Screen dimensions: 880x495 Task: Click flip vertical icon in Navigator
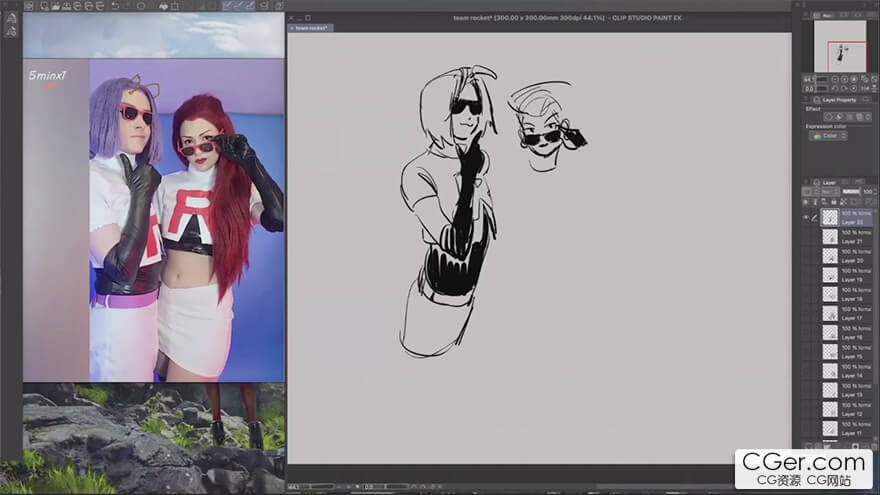[x=874, y=89]
